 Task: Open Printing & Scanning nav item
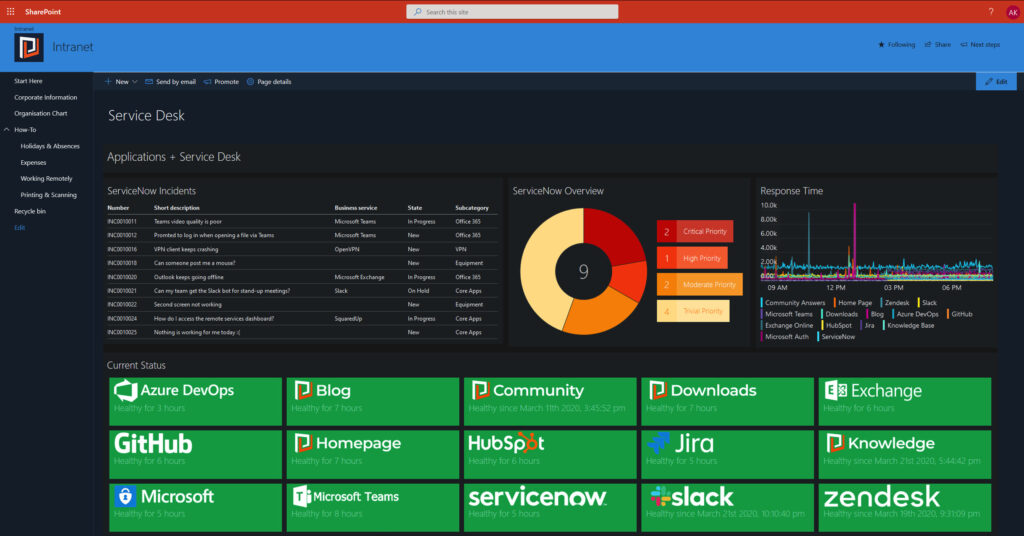click(x=48, y=195)
